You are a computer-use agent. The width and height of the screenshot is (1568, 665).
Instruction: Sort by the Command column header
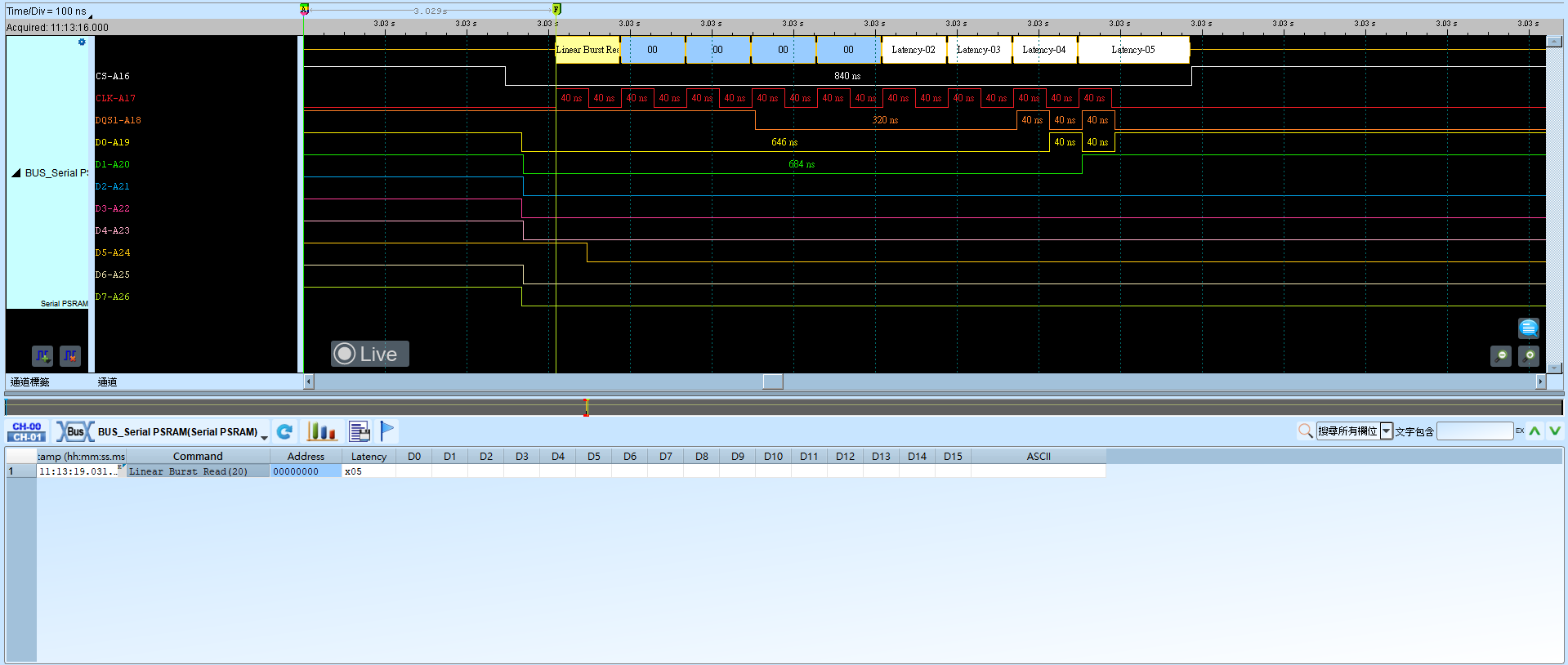[198, 456]
